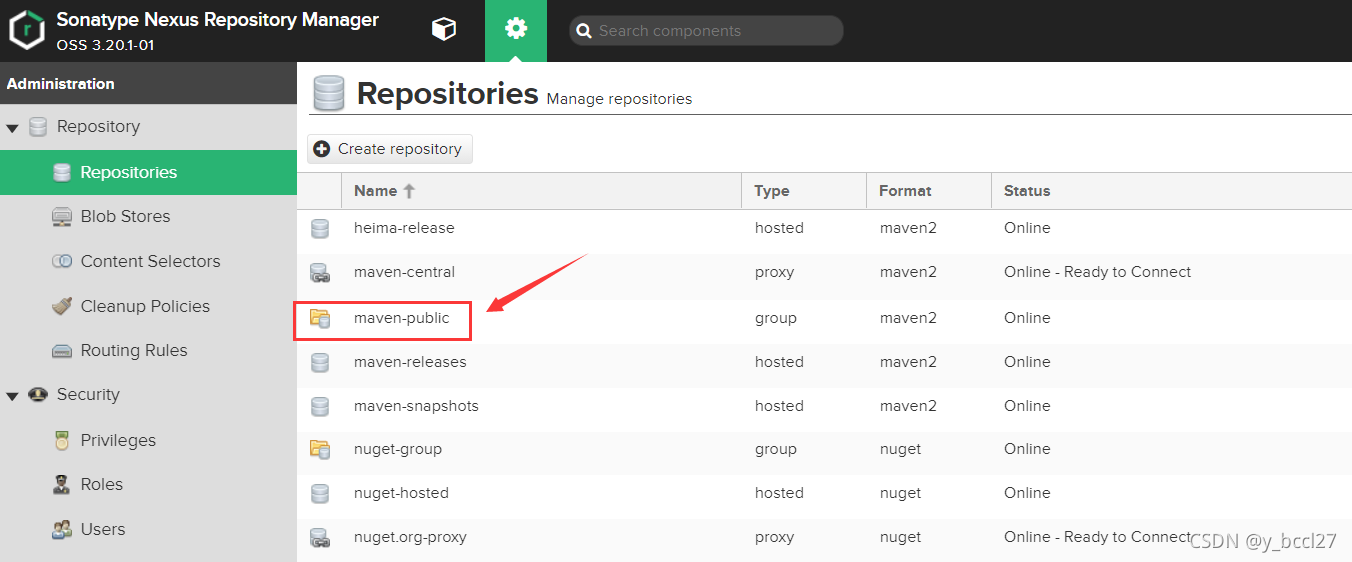This screenshot has height=562, width=1352.
Task: Click the Name sort ascending arrow
Action: pyautogui.click(x=409, y=191)
